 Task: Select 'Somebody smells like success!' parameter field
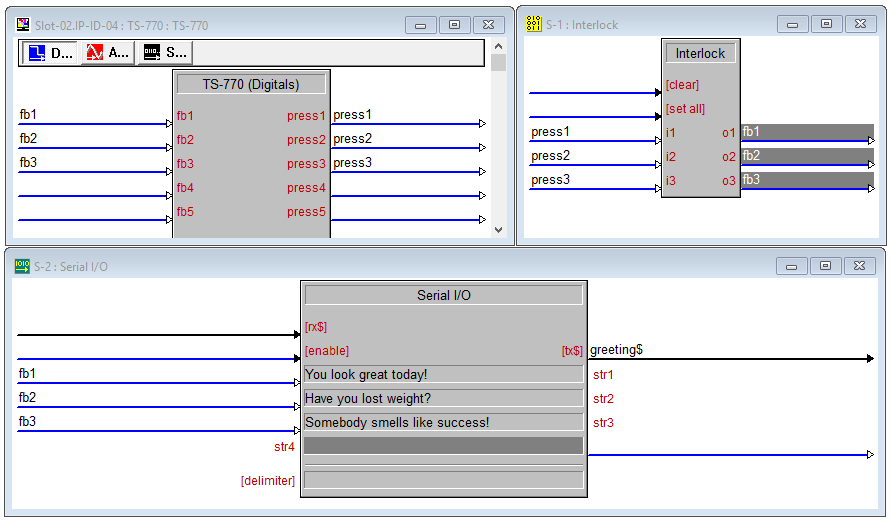[x=443, y=423]
